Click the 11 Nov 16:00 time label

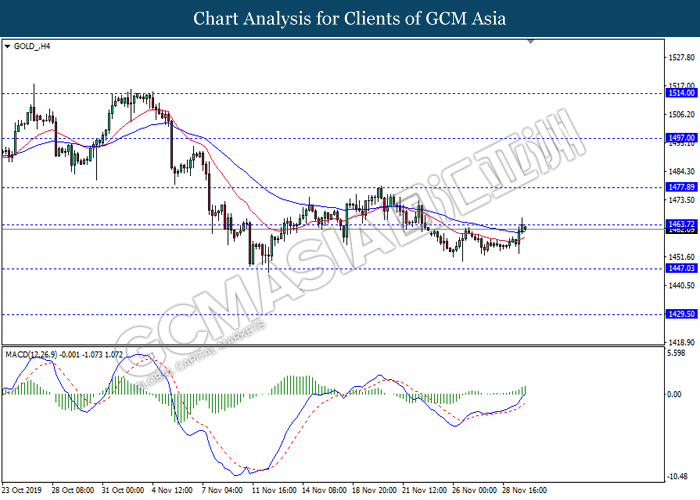274,490
